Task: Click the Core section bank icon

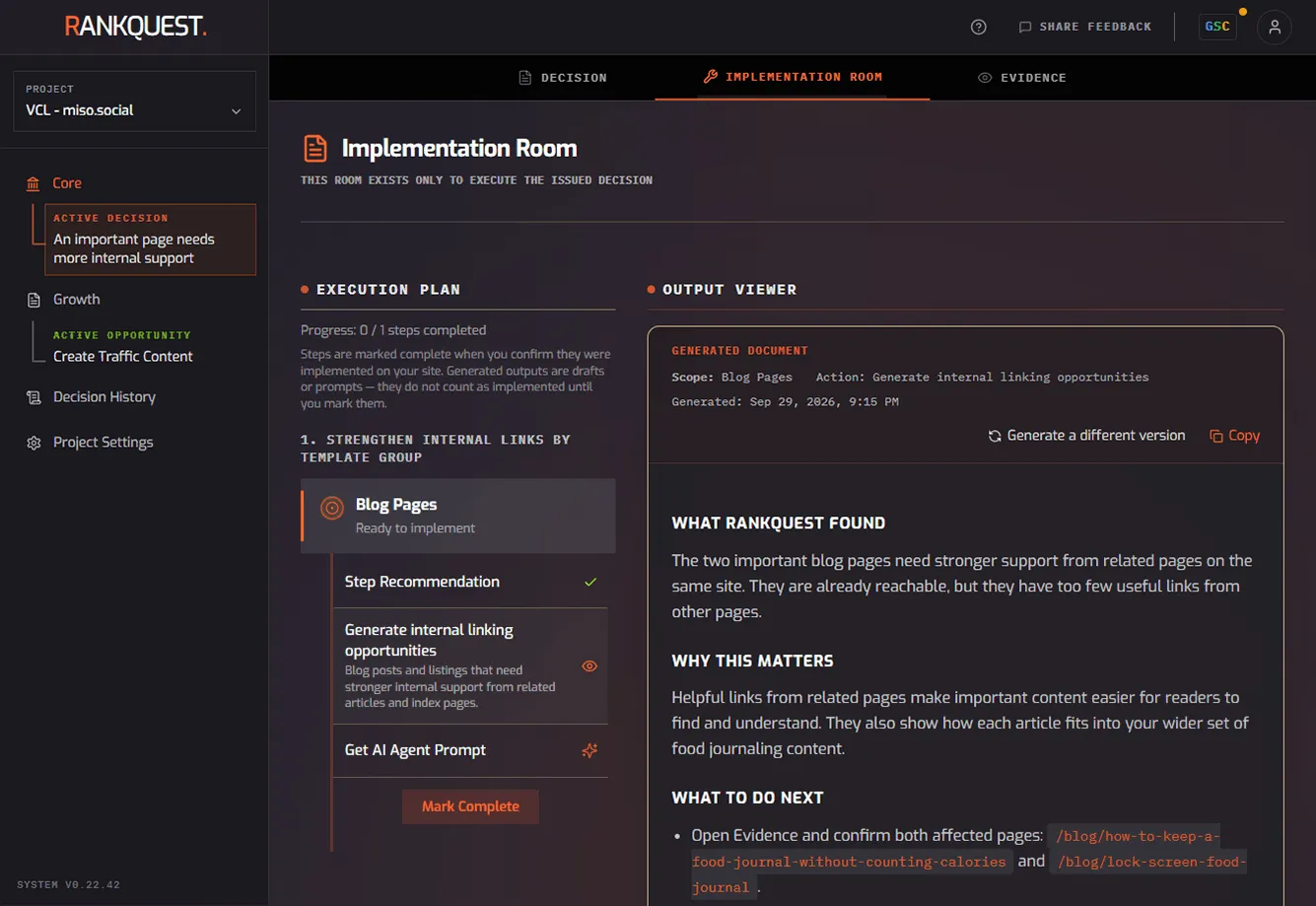Action: point(34,183)
